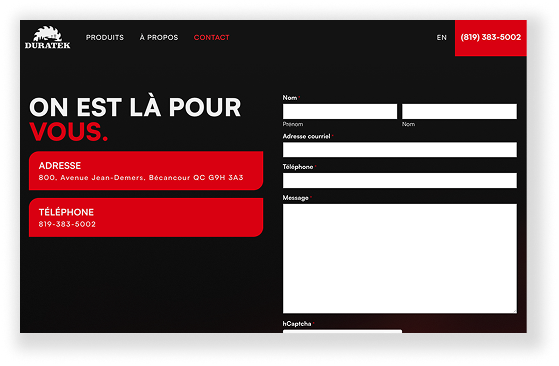559x366 pixels.
Task: Call the (819) 383-5002 header button
Action: click(x=491, y=38)
